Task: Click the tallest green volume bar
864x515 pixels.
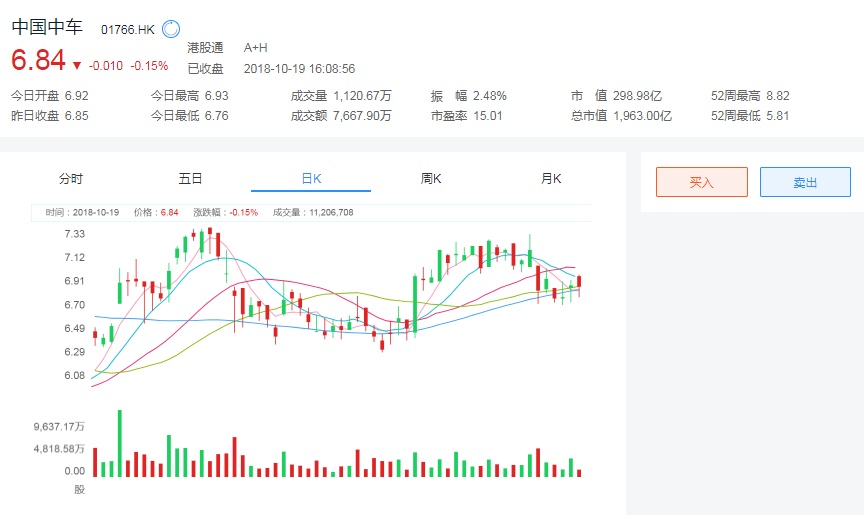Action: tap(120, 443)
